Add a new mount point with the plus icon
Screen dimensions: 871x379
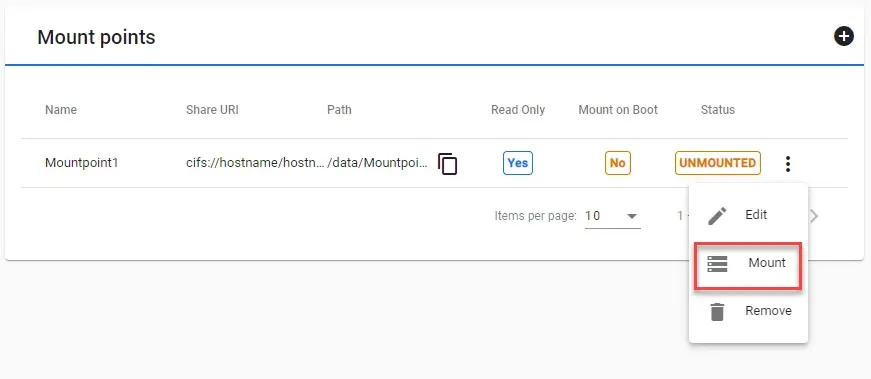tap(843, 37)
